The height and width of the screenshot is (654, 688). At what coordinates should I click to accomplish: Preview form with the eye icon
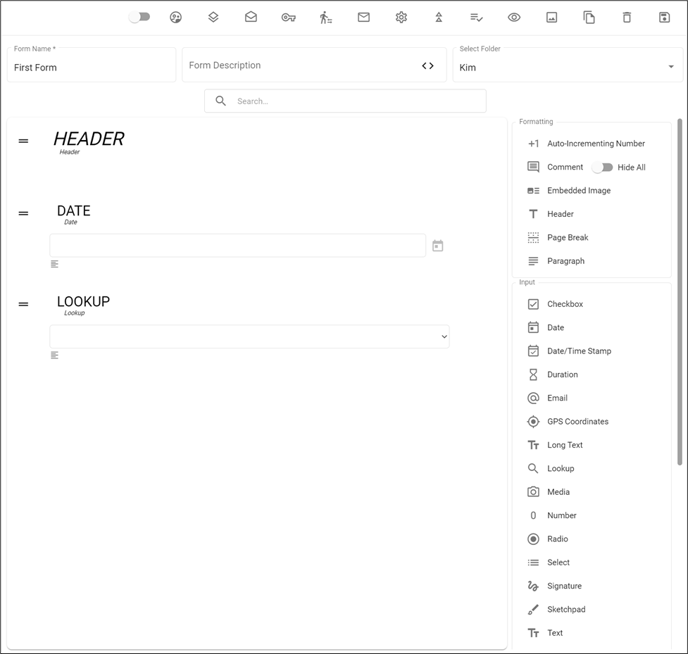click(x=514, y=17)
